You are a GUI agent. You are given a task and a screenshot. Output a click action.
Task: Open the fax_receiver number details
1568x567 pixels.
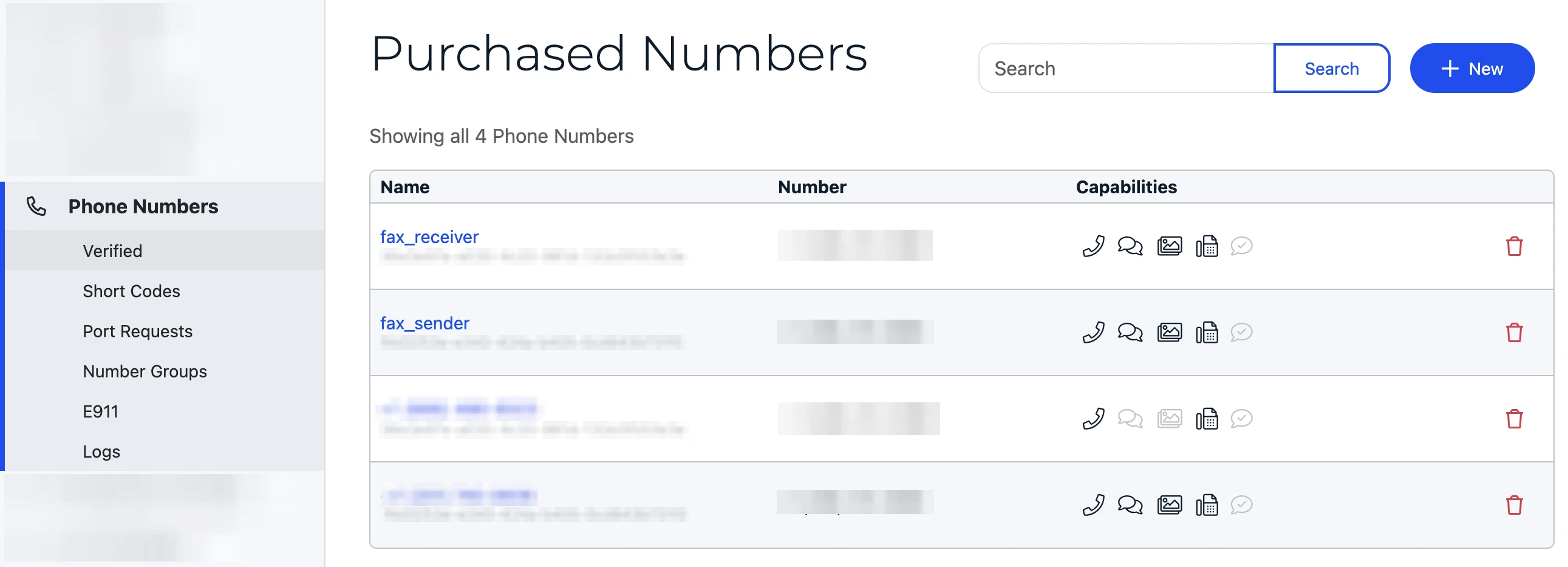point(429,237)
